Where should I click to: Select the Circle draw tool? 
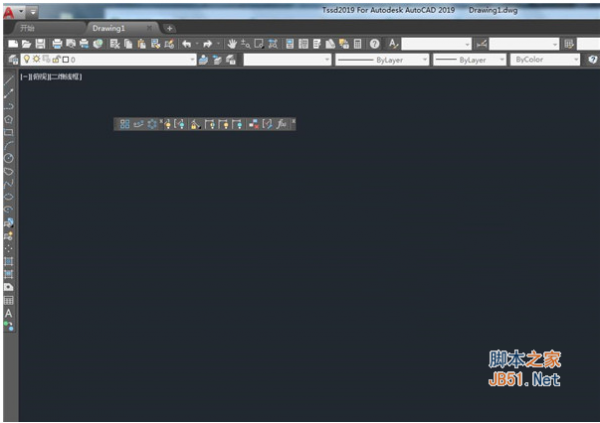point(9,158)
